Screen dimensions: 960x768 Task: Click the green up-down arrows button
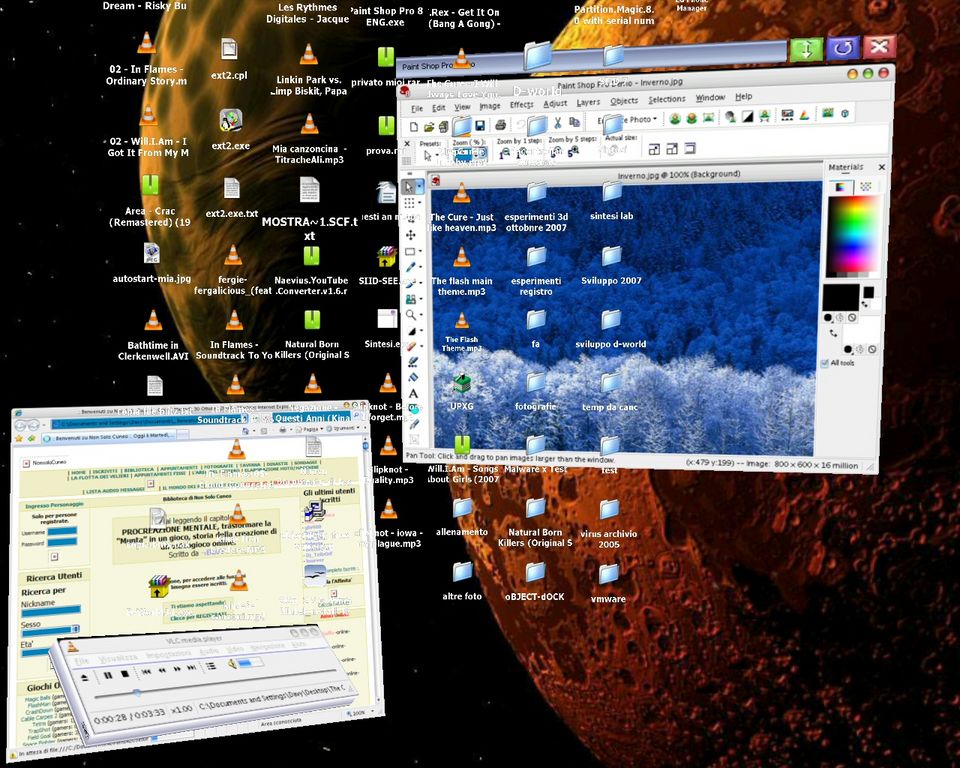pos(806,48)
